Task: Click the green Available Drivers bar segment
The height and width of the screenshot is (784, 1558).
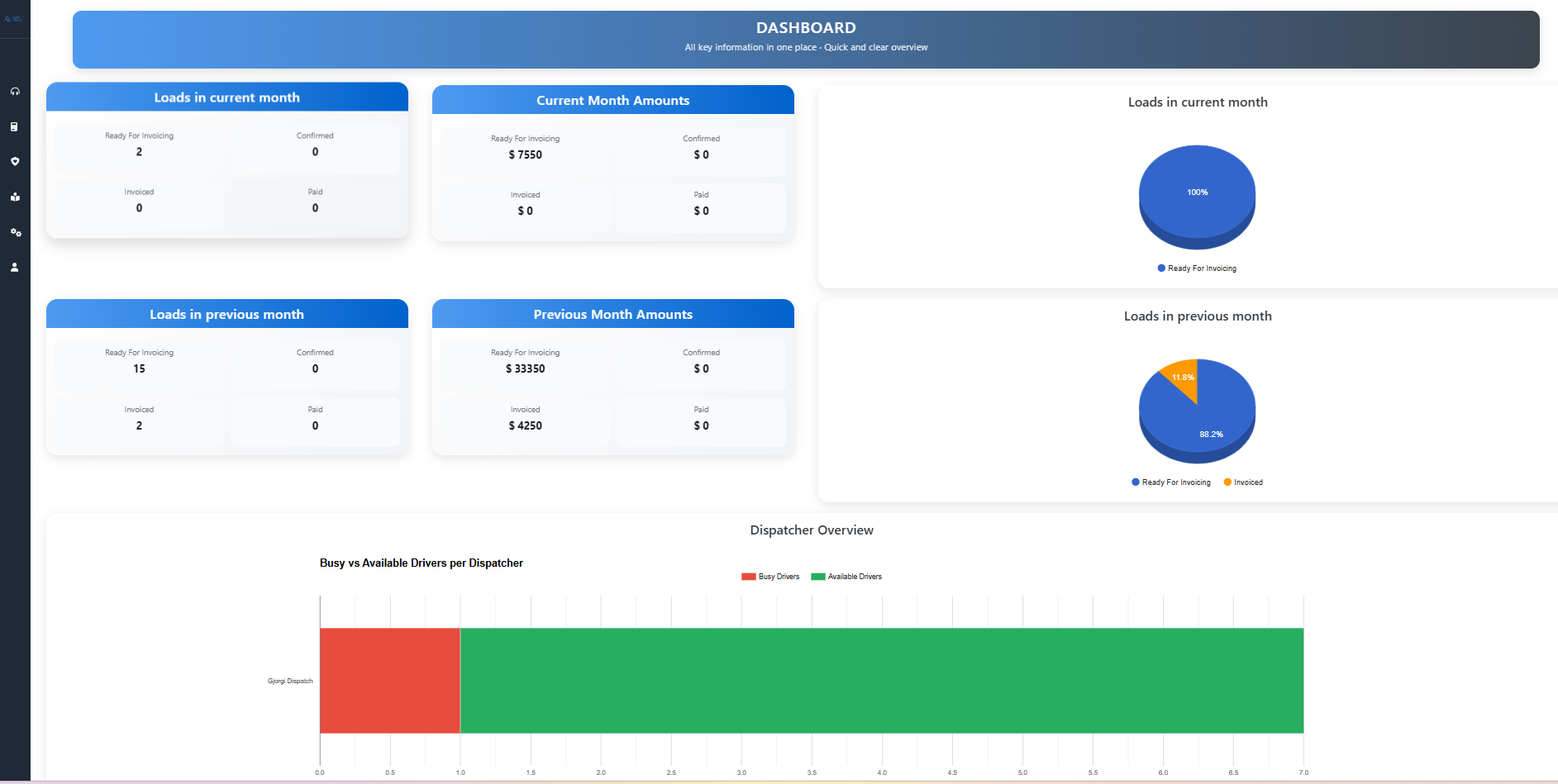Action: pos(881,680)
